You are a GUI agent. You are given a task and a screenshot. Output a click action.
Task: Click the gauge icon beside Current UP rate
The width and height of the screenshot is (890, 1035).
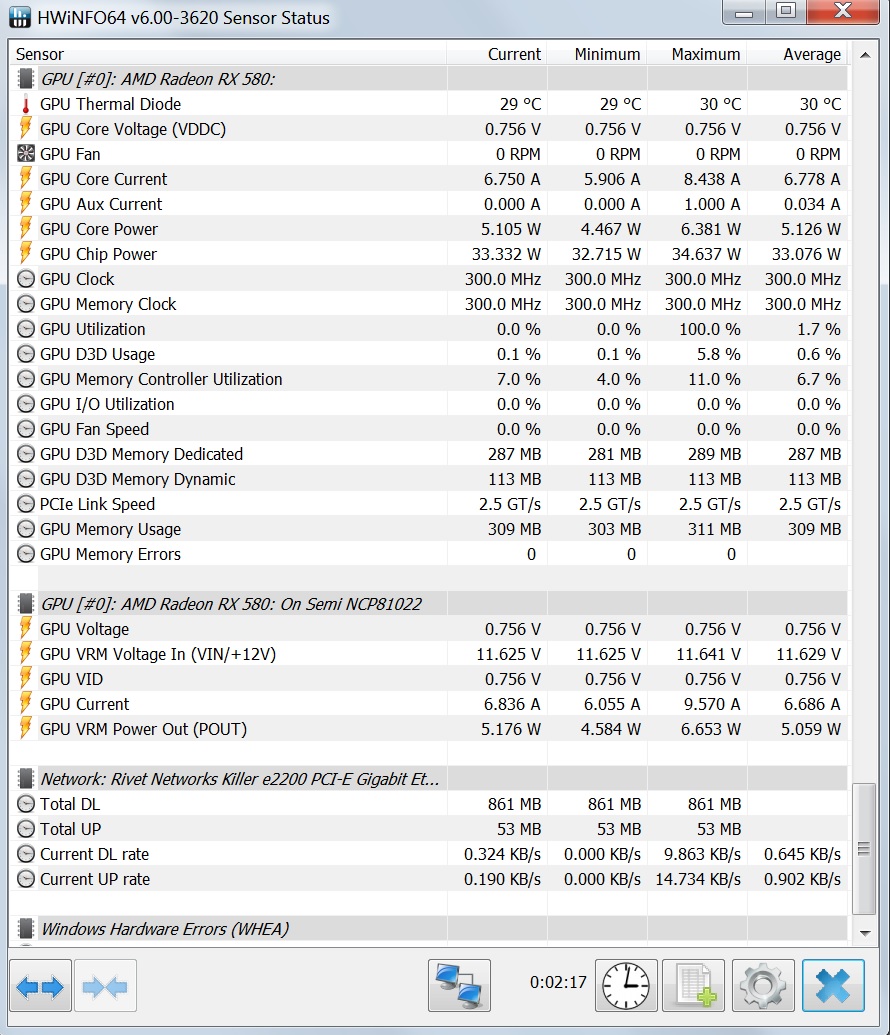[x=25, y=879]
